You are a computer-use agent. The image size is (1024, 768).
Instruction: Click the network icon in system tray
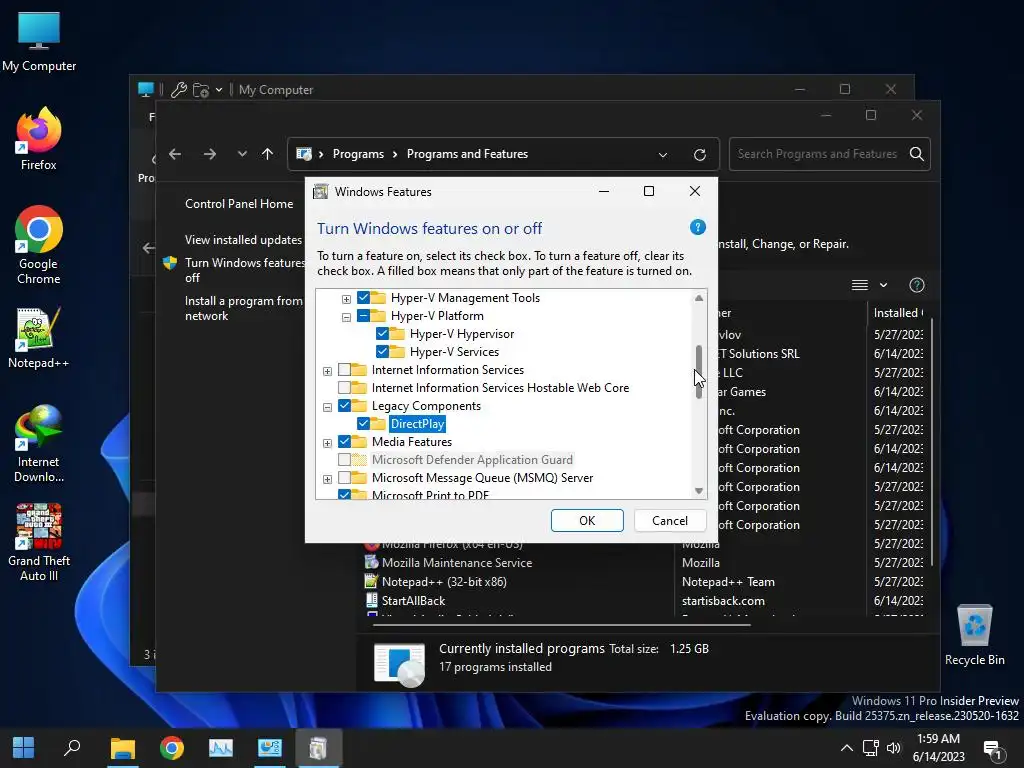[870, 748]
